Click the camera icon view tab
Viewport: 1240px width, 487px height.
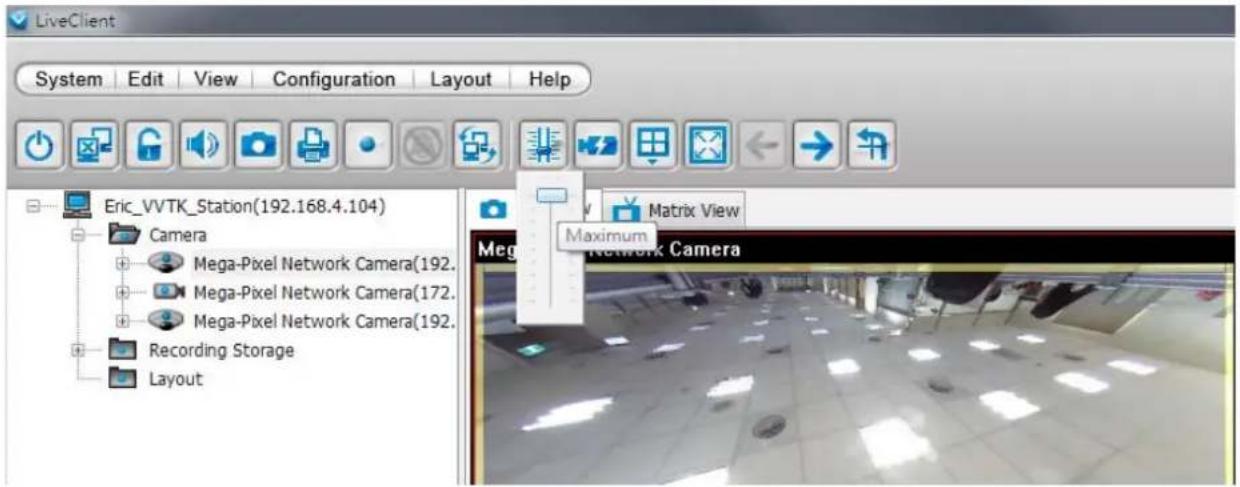[x=493, y=210]
